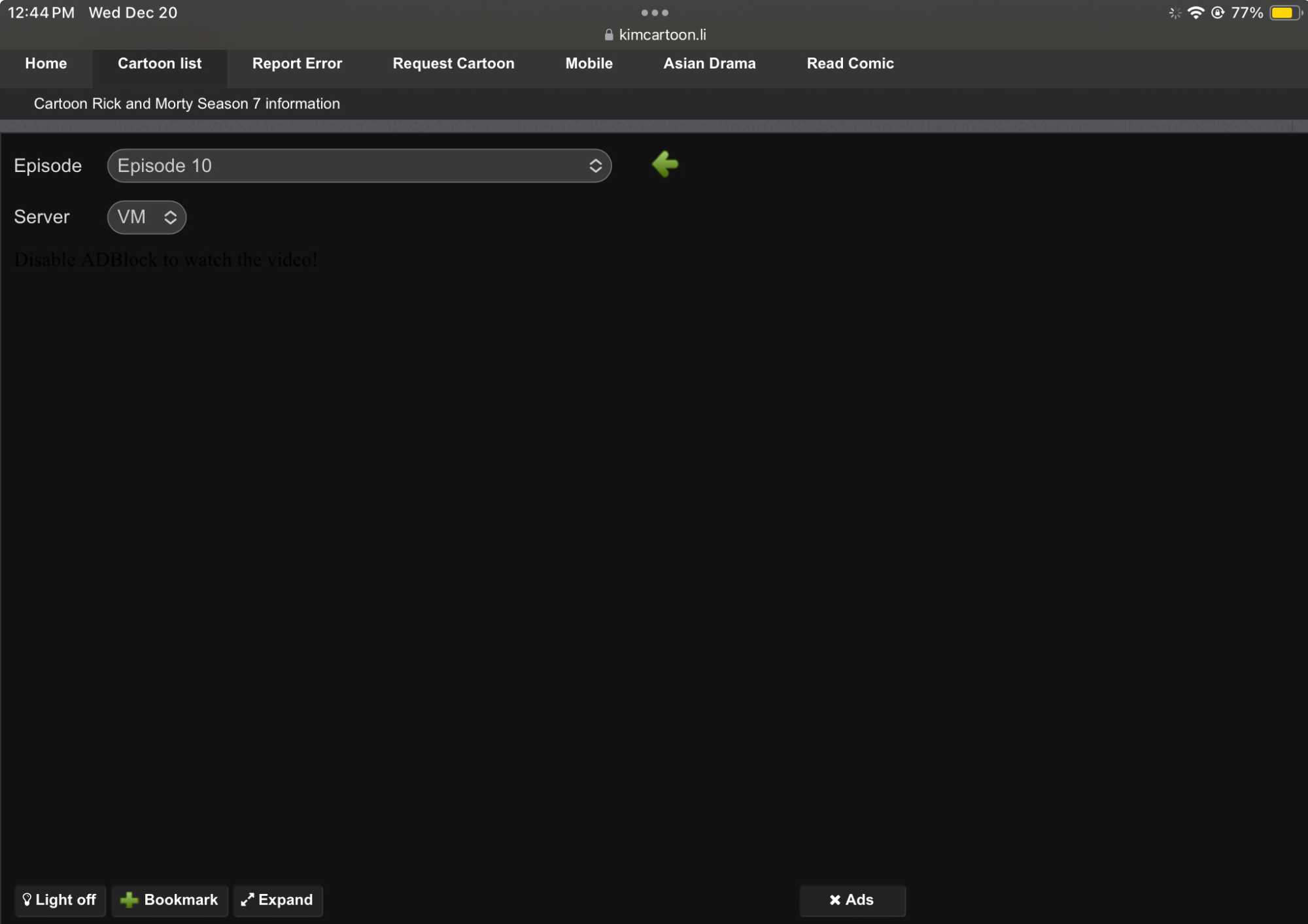Toggle expanded player view via Expand
The height and width of the screenshot is (924, 1308).
pos(277,900)
